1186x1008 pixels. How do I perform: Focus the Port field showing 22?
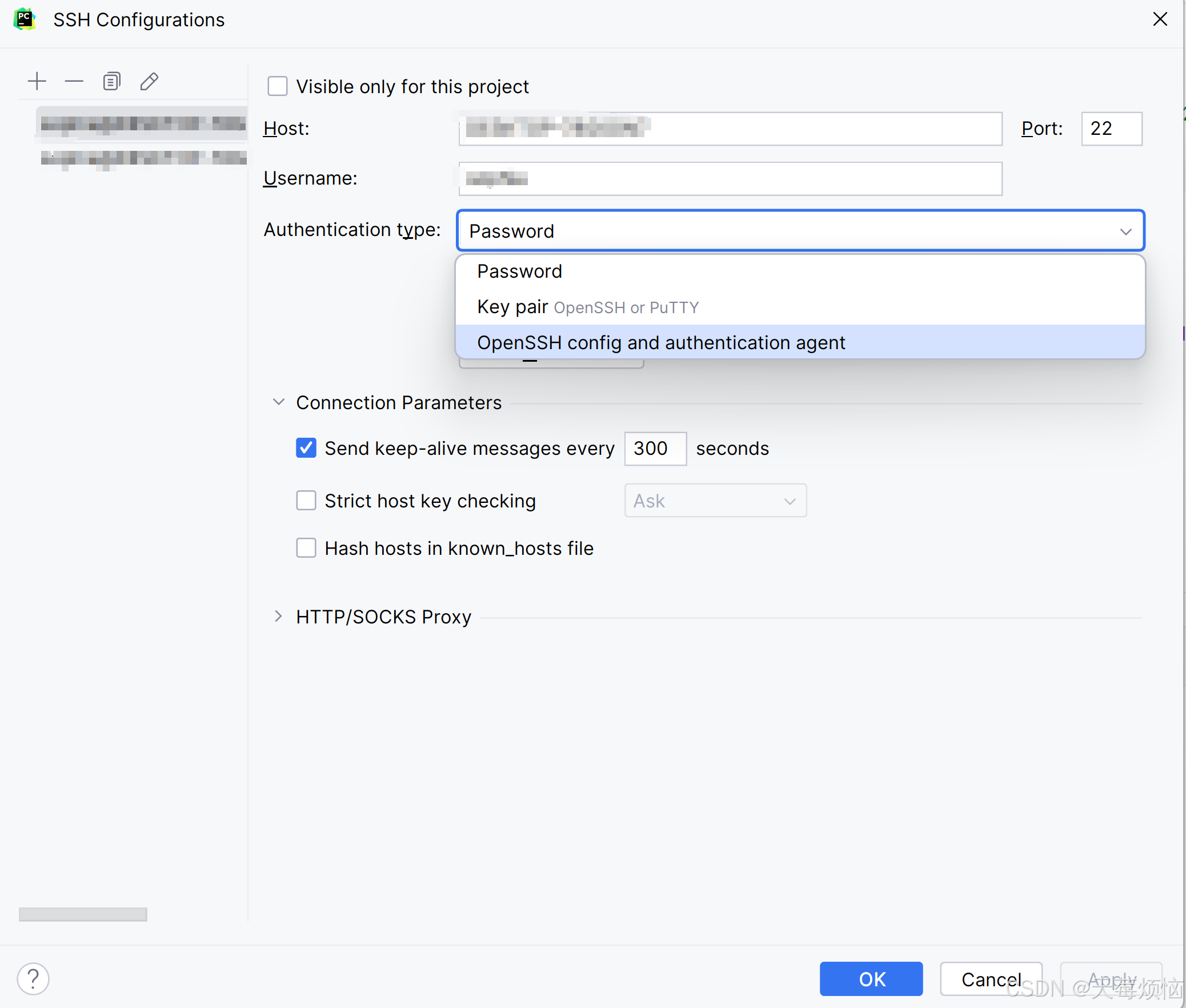click(1112, 129)
